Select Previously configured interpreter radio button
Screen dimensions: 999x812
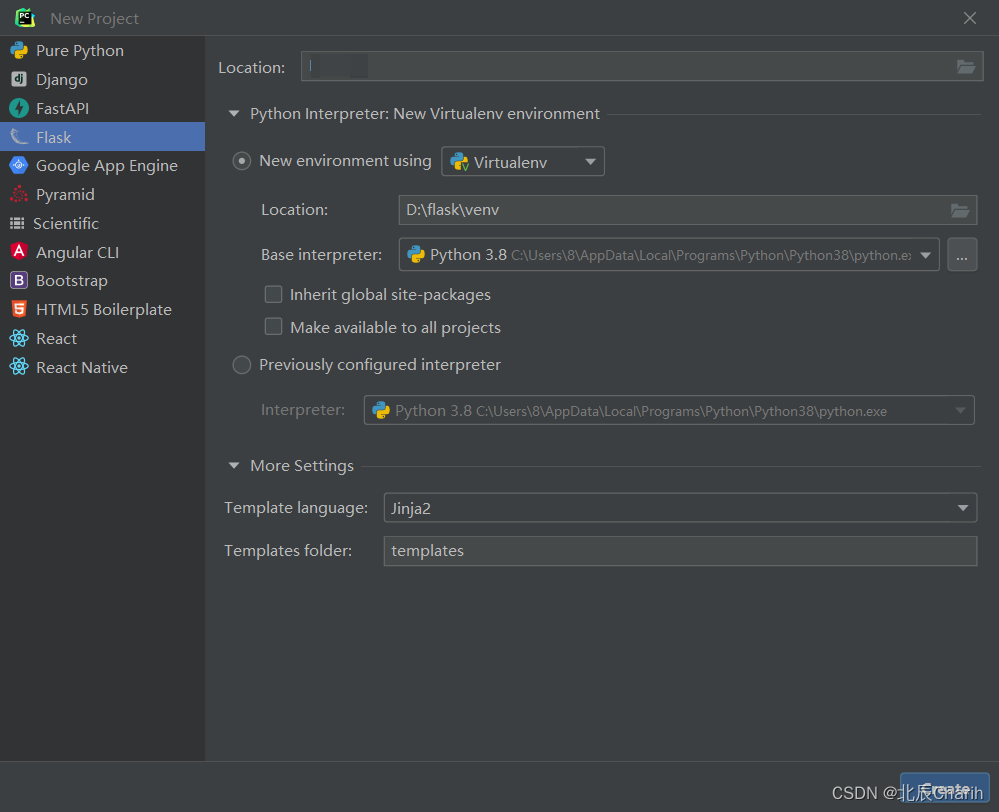coord(241,365)
